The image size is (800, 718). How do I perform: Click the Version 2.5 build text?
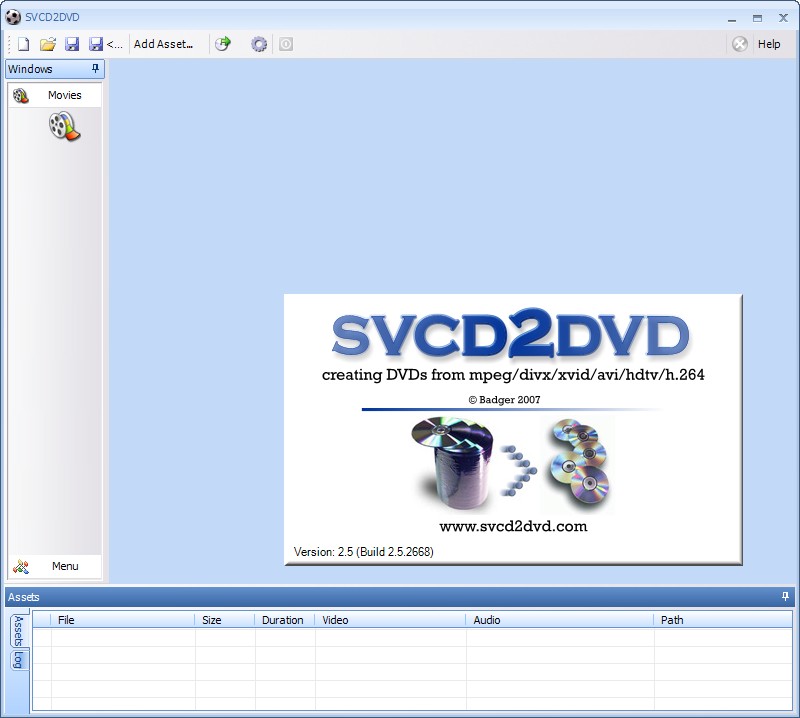(364, 552)
